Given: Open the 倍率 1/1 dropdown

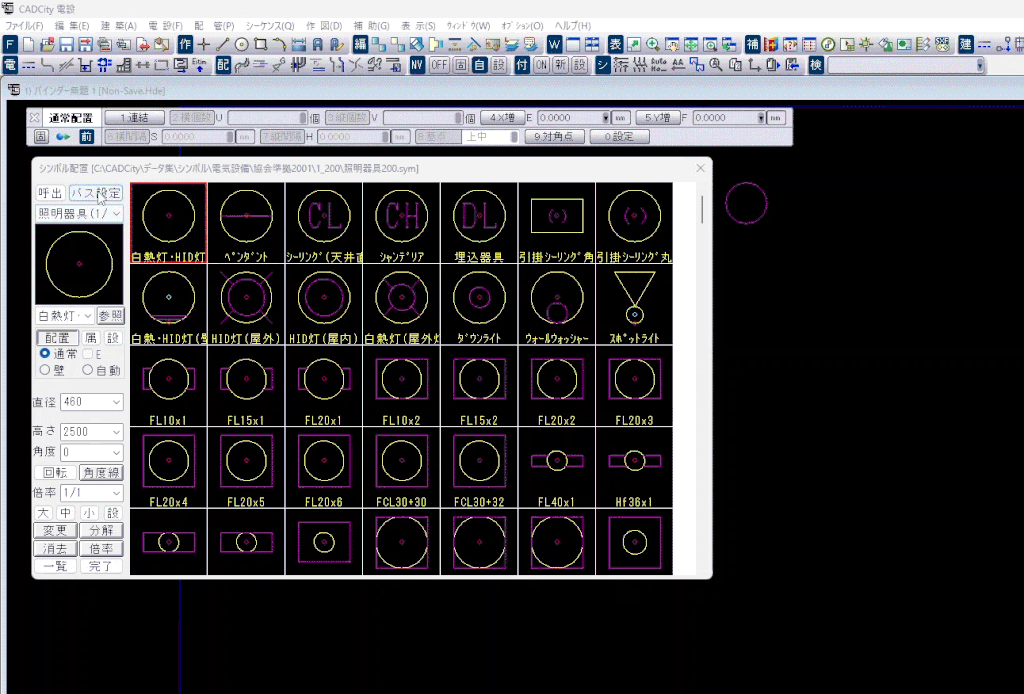Looking at the screenshot, I should [91, 493].
